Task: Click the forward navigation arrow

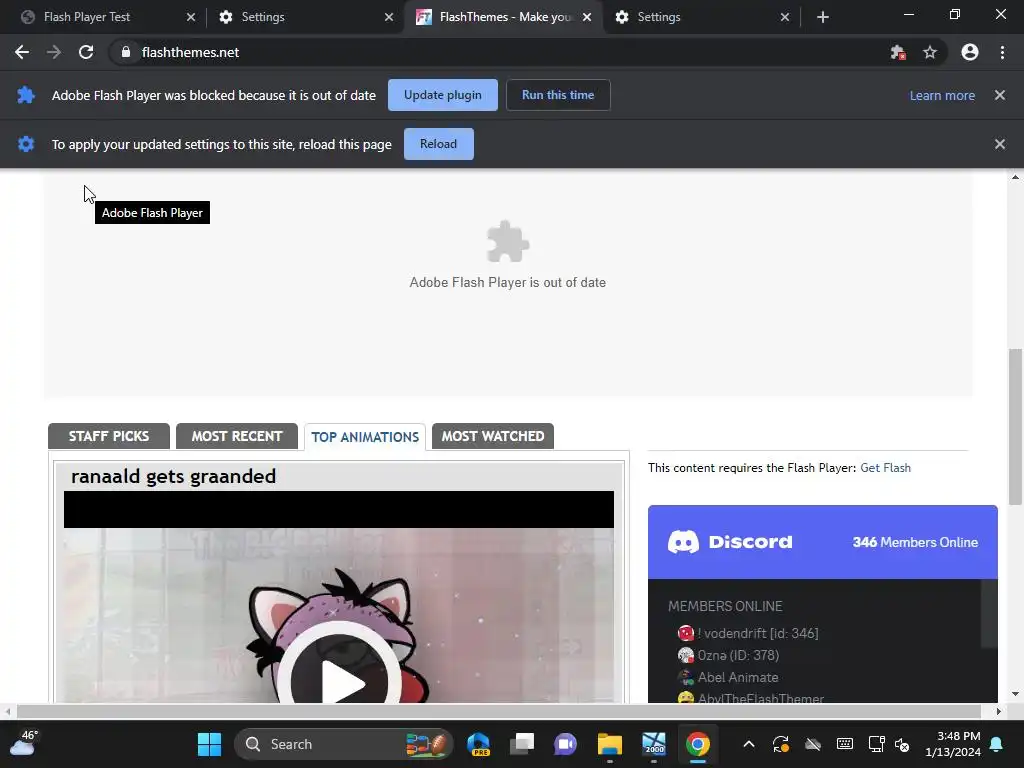Action: click(x=54, y=52)
